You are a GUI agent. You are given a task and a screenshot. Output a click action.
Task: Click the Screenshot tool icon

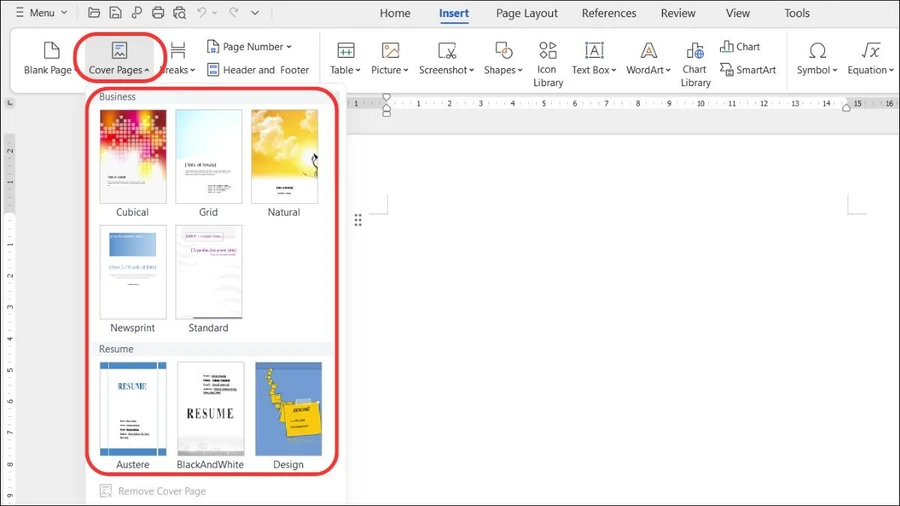447,51
